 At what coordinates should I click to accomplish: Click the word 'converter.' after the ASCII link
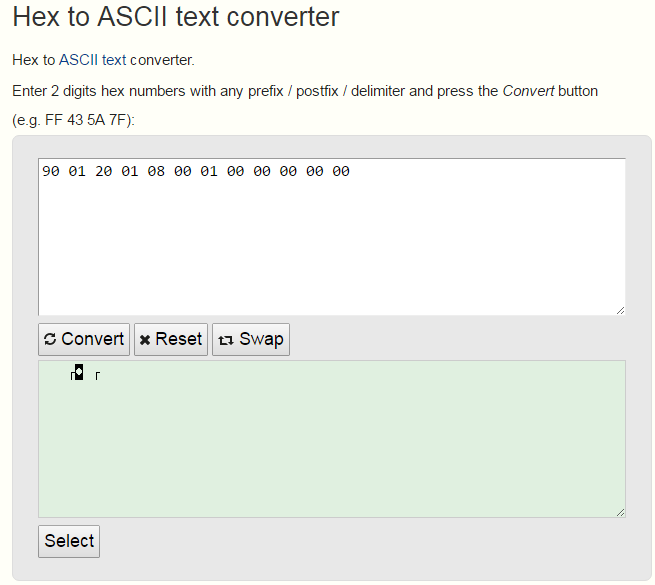(162, 60)
